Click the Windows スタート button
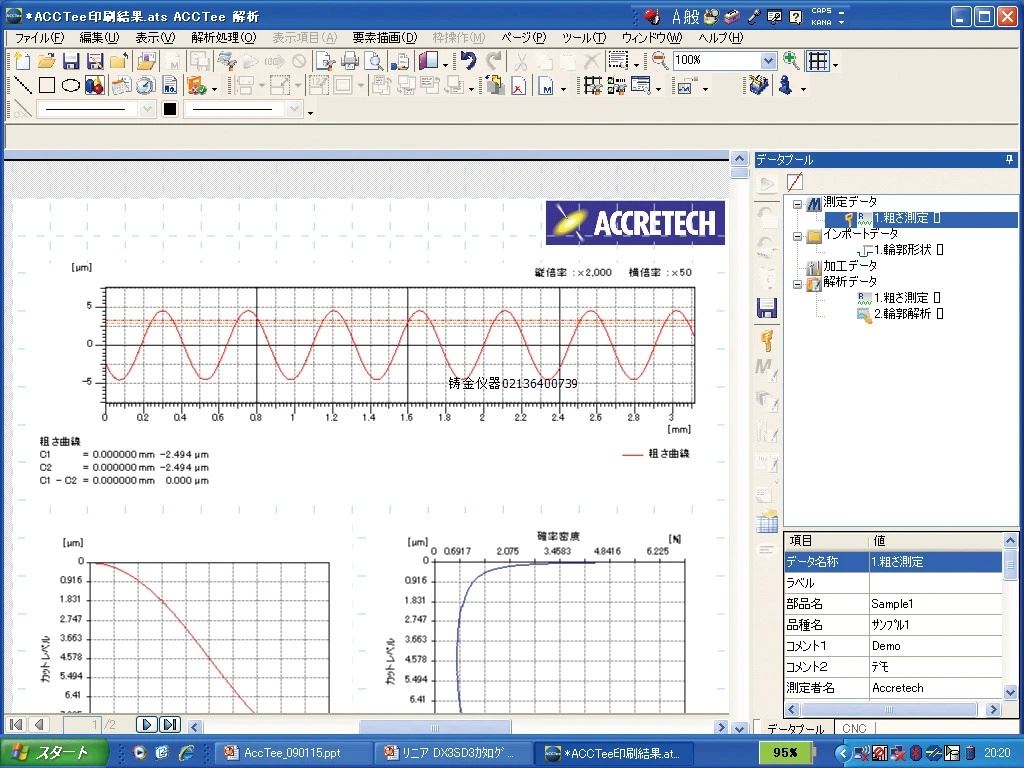The image size is (1024, 768). coord(50,753)
